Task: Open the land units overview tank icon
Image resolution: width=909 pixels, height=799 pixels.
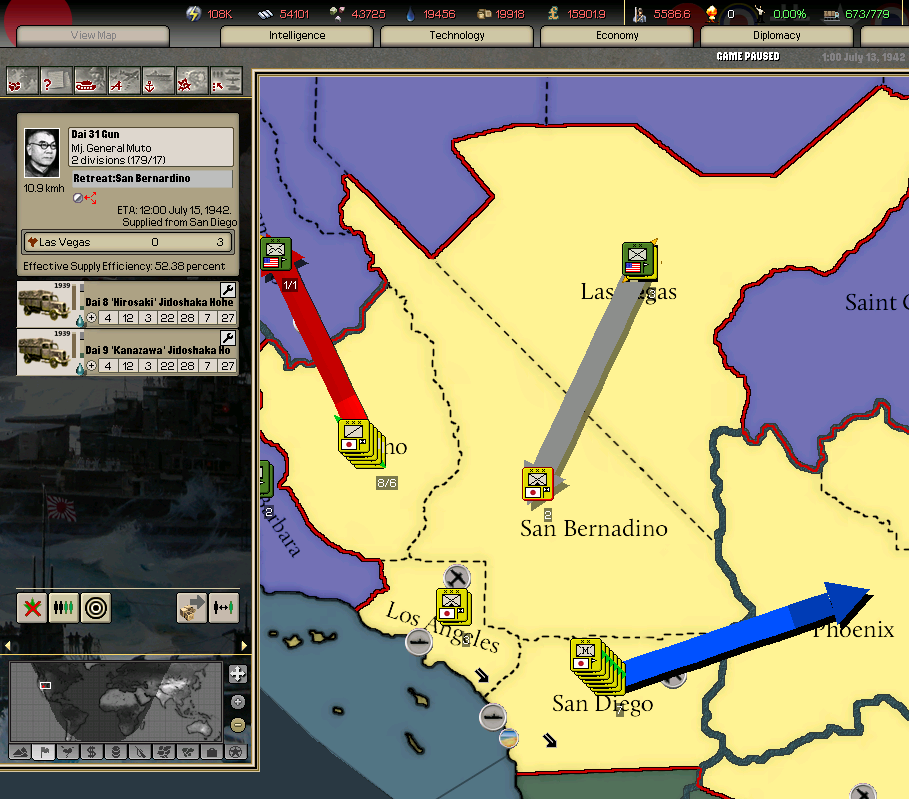Action: coord(90,79)
